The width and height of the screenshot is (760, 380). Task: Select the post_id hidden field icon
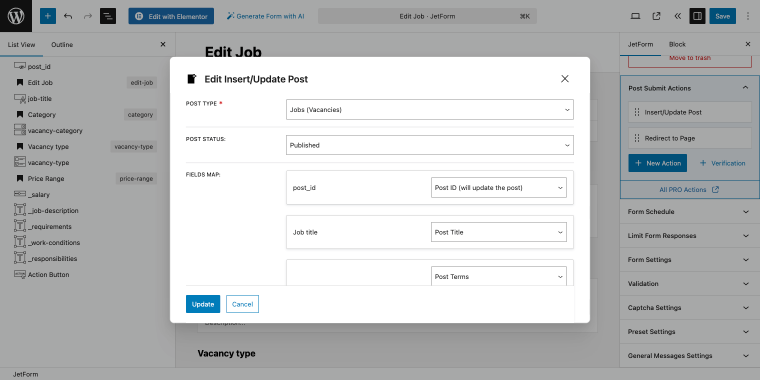click(x=19, y=66)
